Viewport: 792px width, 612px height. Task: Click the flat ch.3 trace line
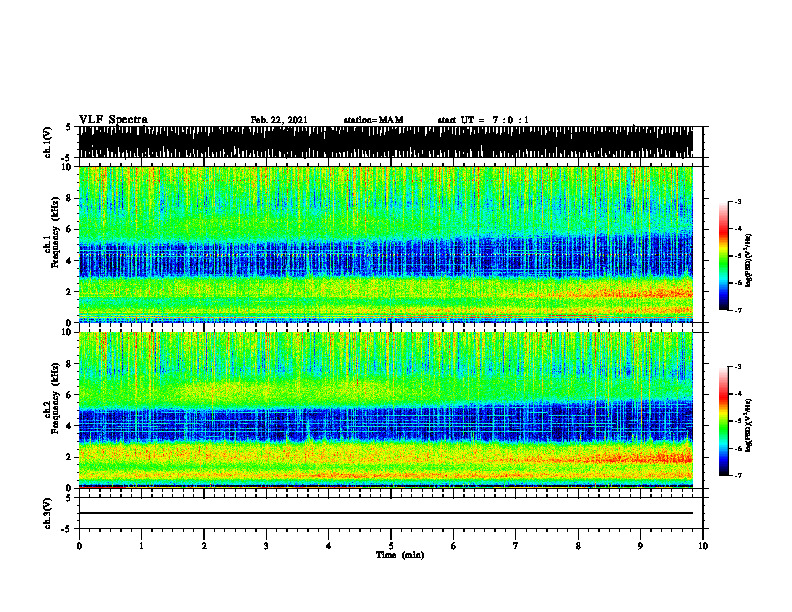point(386,513)
